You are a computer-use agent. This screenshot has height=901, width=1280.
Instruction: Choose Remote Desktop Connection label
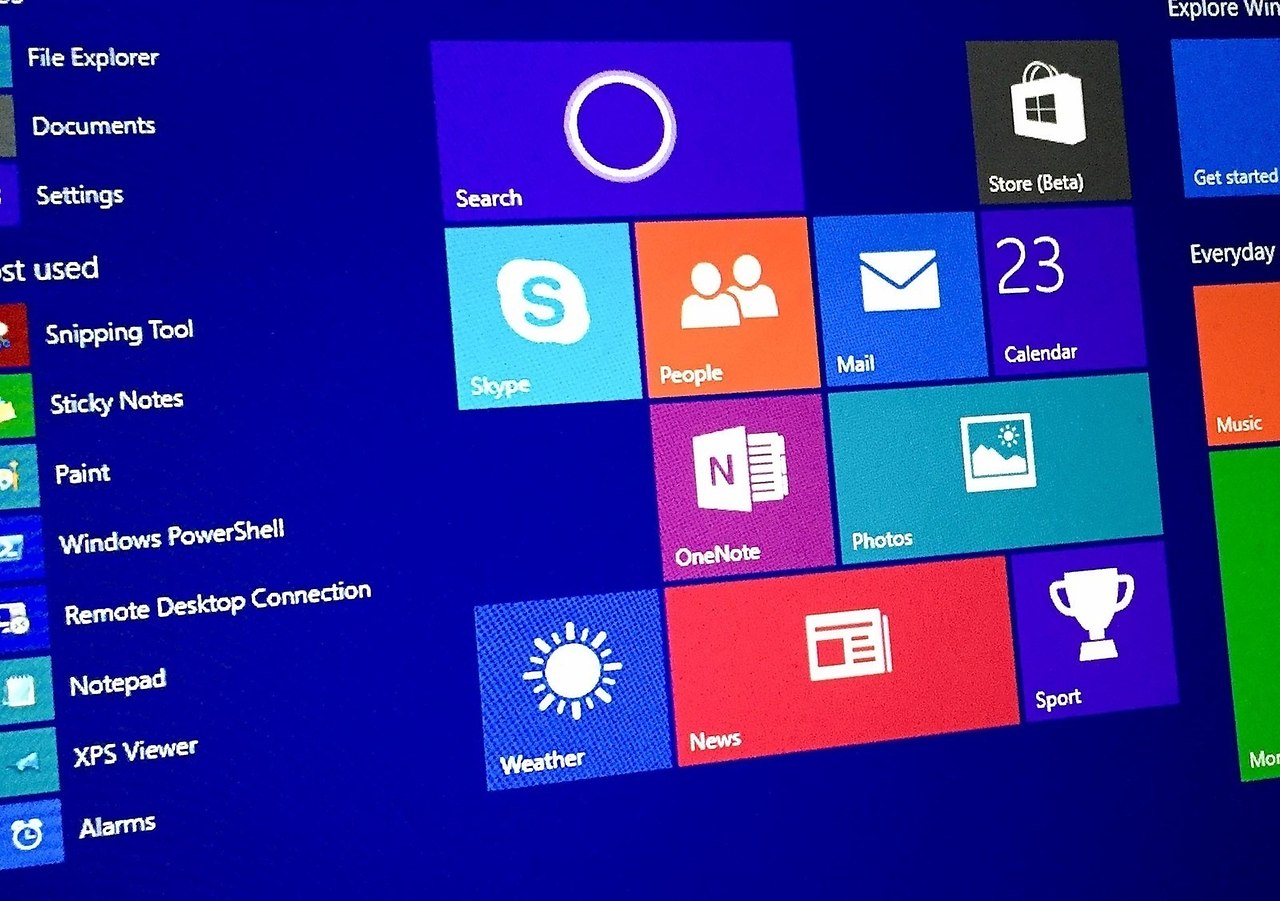click(218, 603)
